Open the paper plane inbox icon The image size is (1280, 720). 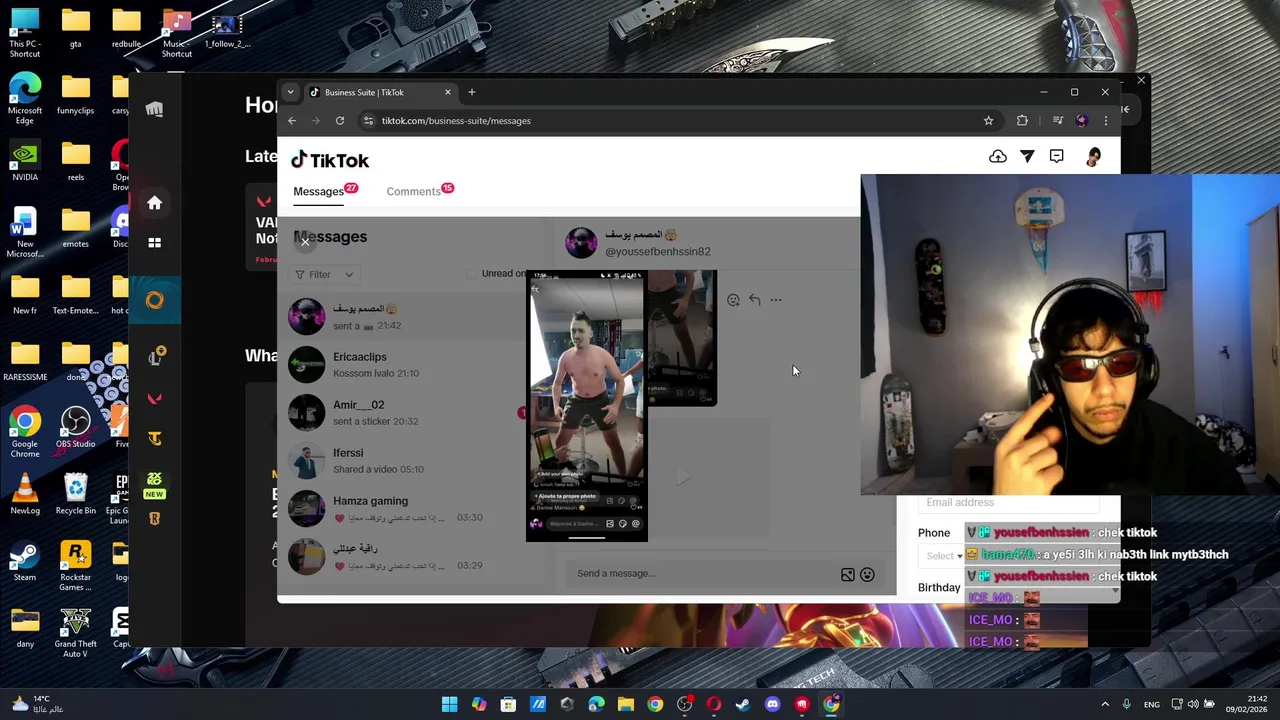pos(1027,156)
